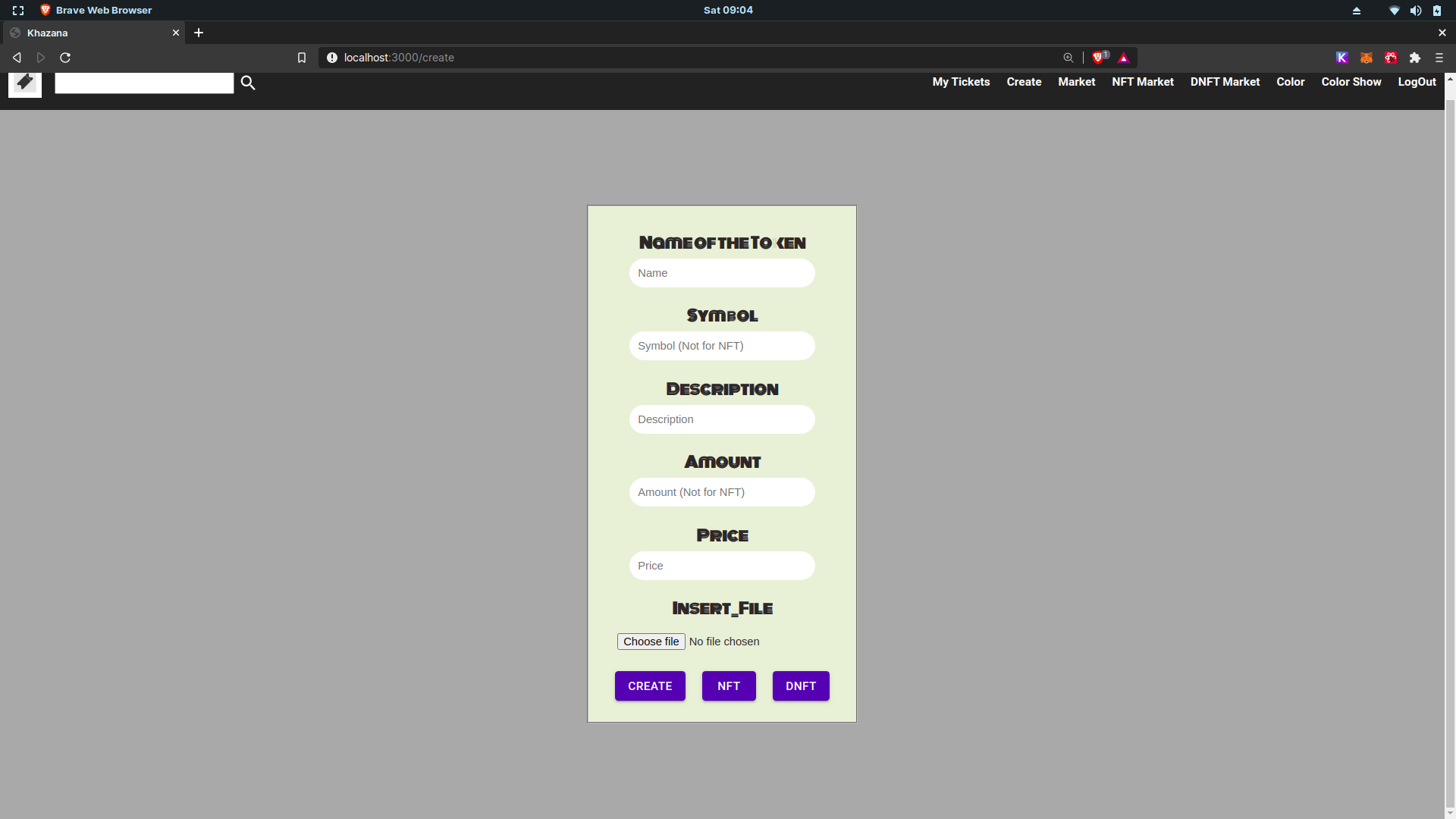Bookmark this page icon

click(302, 58)
